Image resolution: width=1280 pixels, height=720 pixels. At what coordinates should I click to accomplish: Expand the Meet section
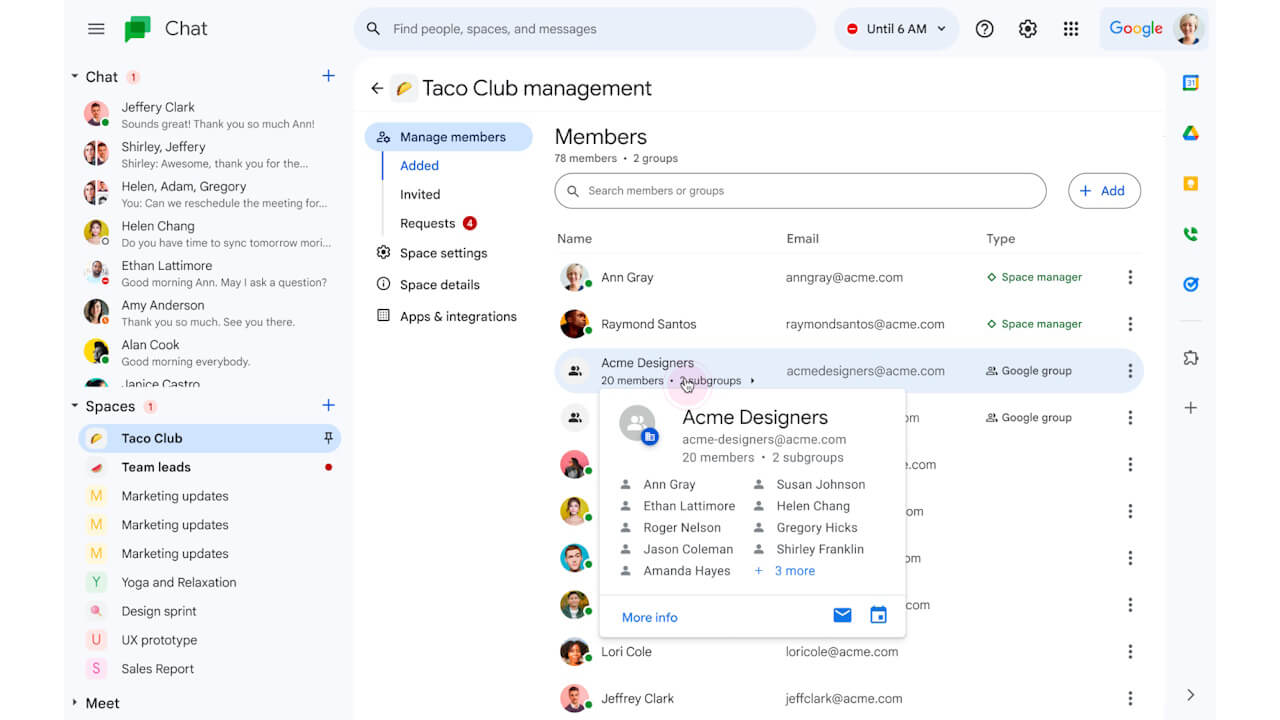coord(75,703)
